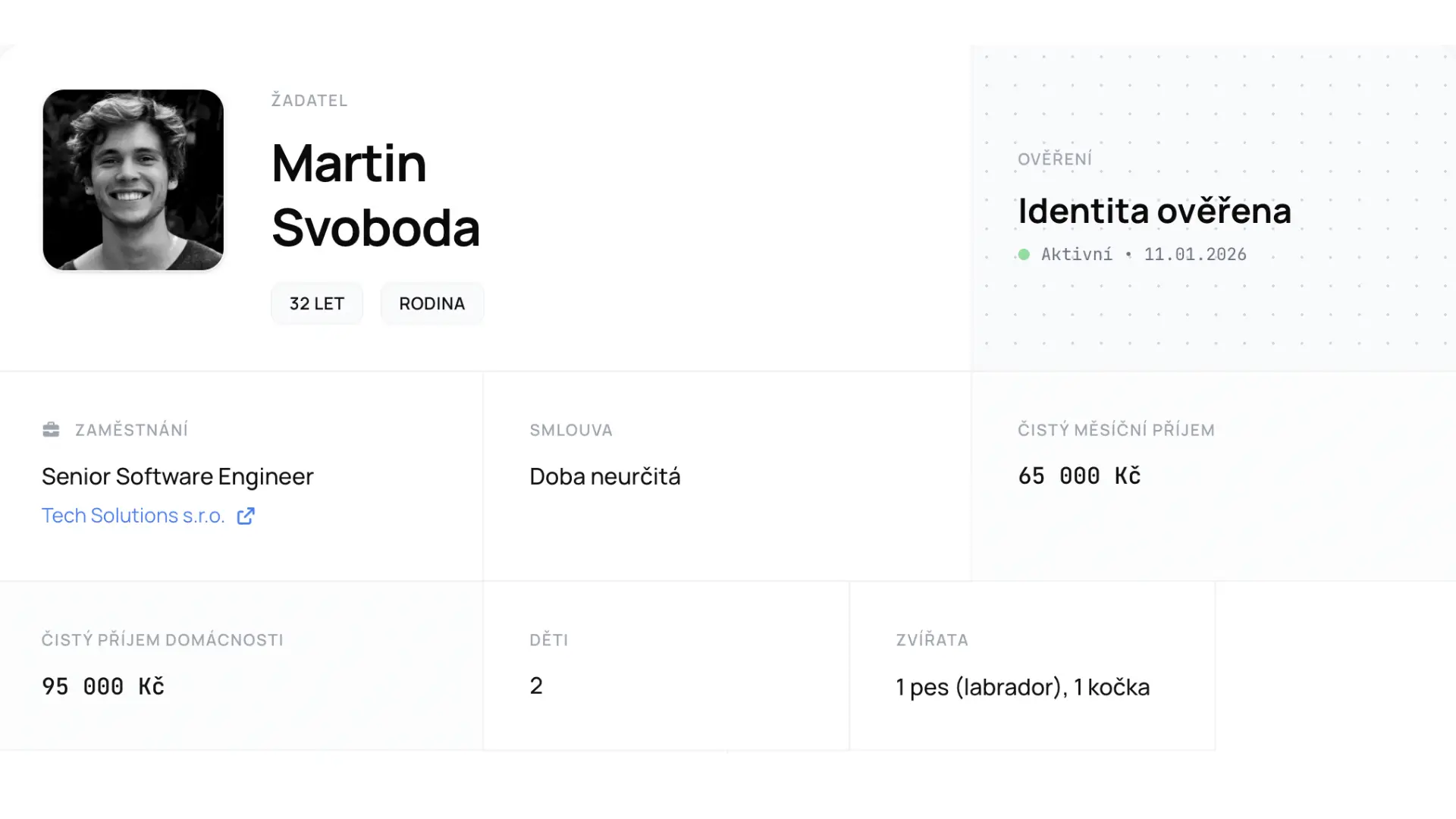Select the 32 LET badge

click(x=317, y=303)
